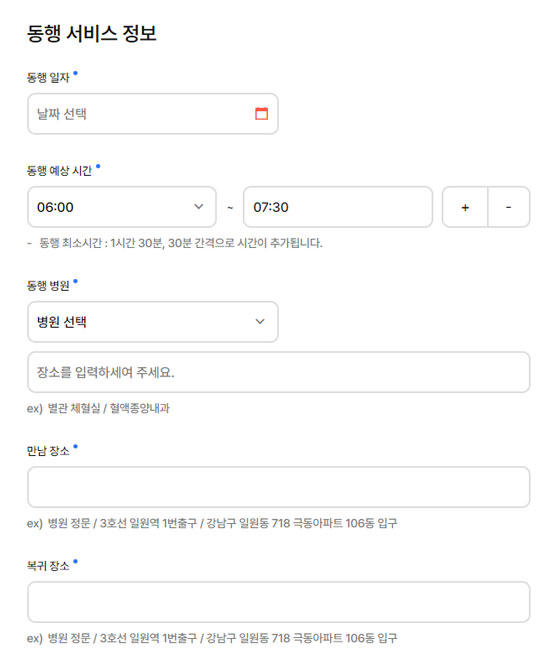
Task: Click the 복귀 장소 label
Action: tap(48, 566)
